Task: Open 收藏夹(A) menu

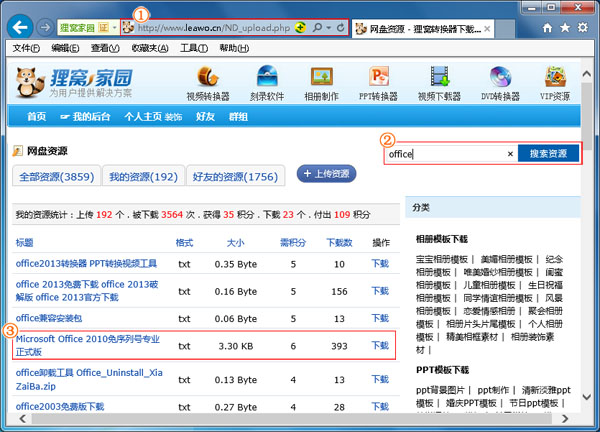Action: tap(150, 48)
